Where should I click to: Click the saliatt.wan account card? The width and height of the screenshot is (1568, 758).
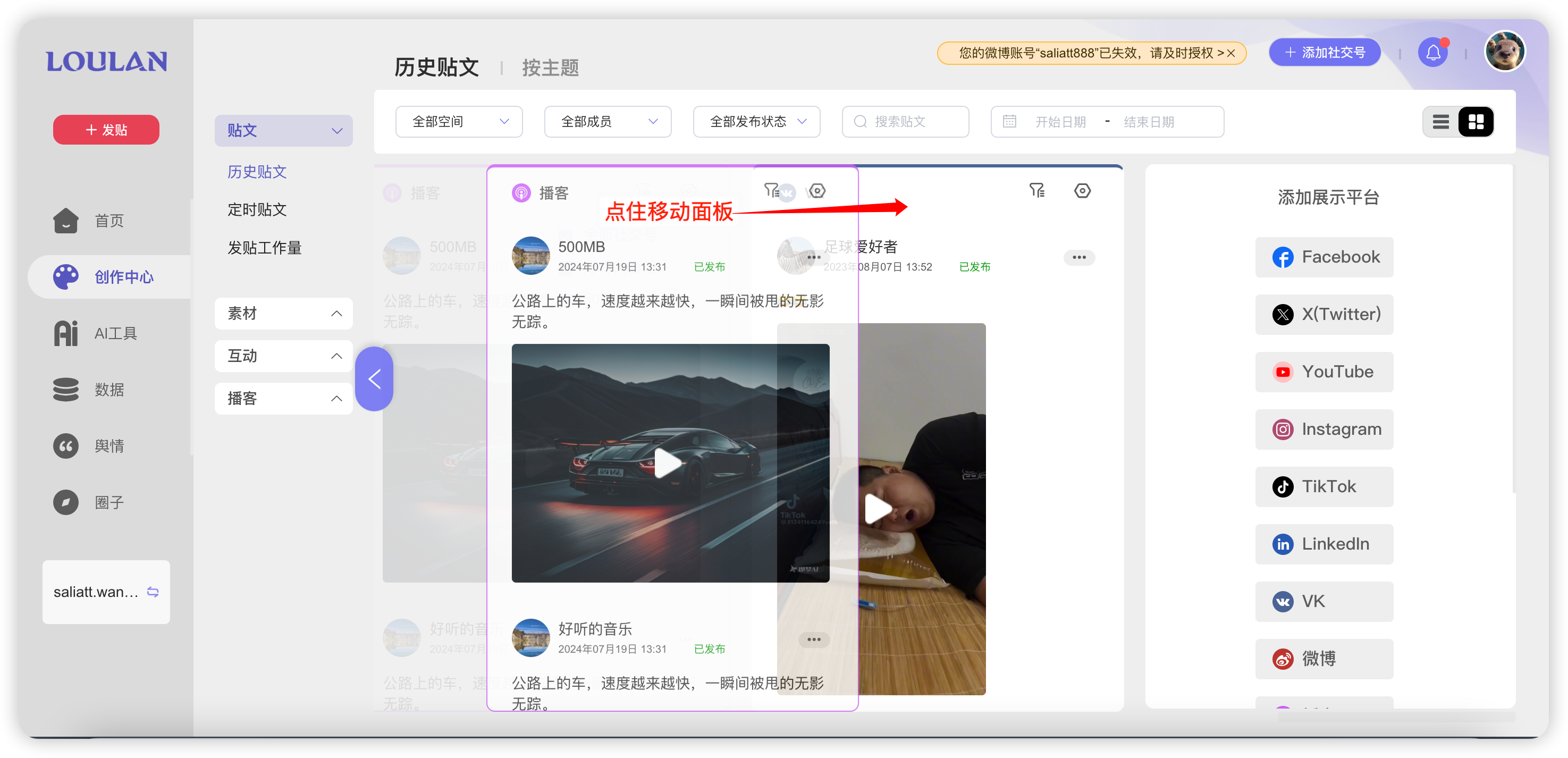tap(106, 592)
